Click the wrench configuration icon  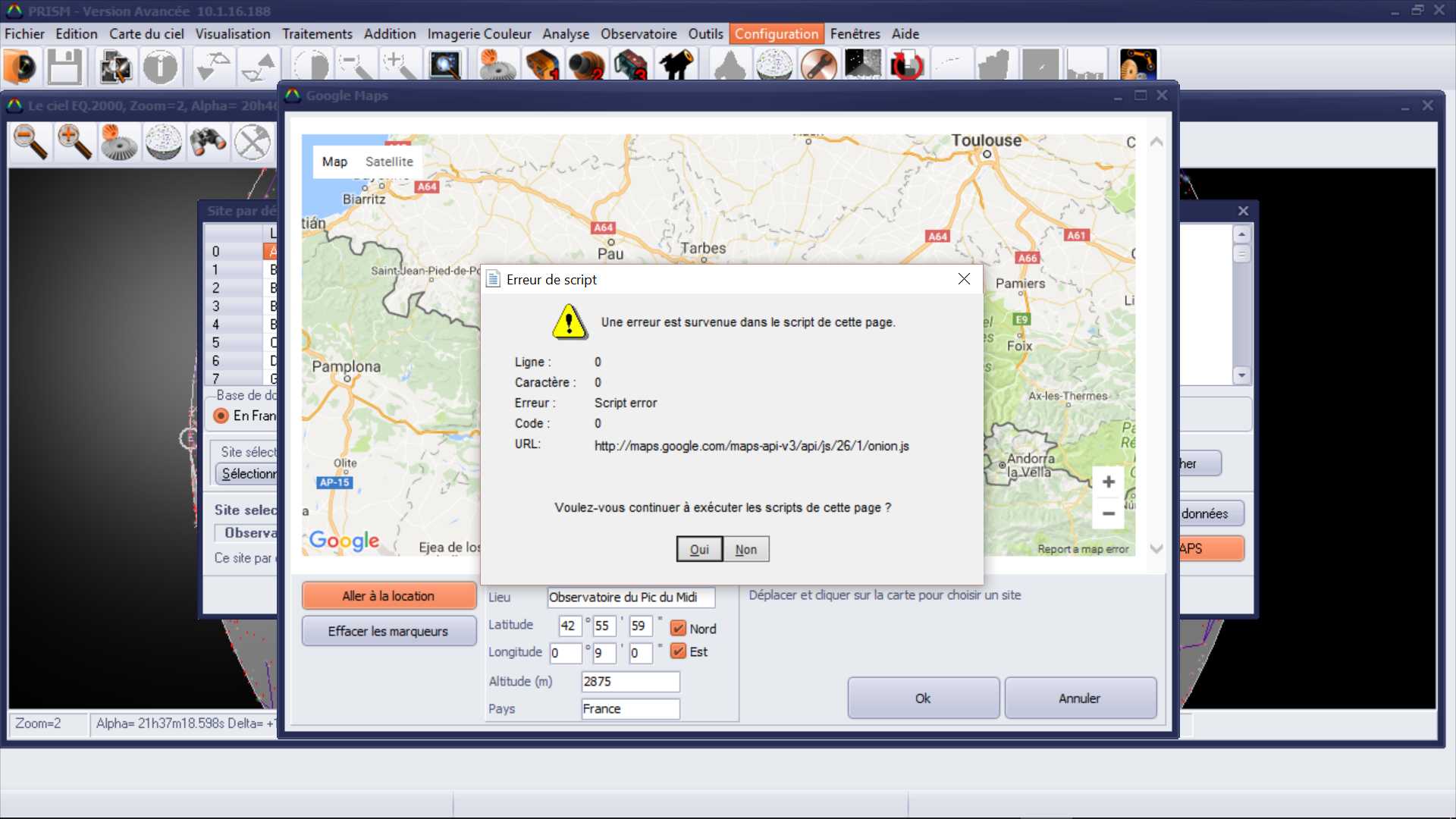819,65
